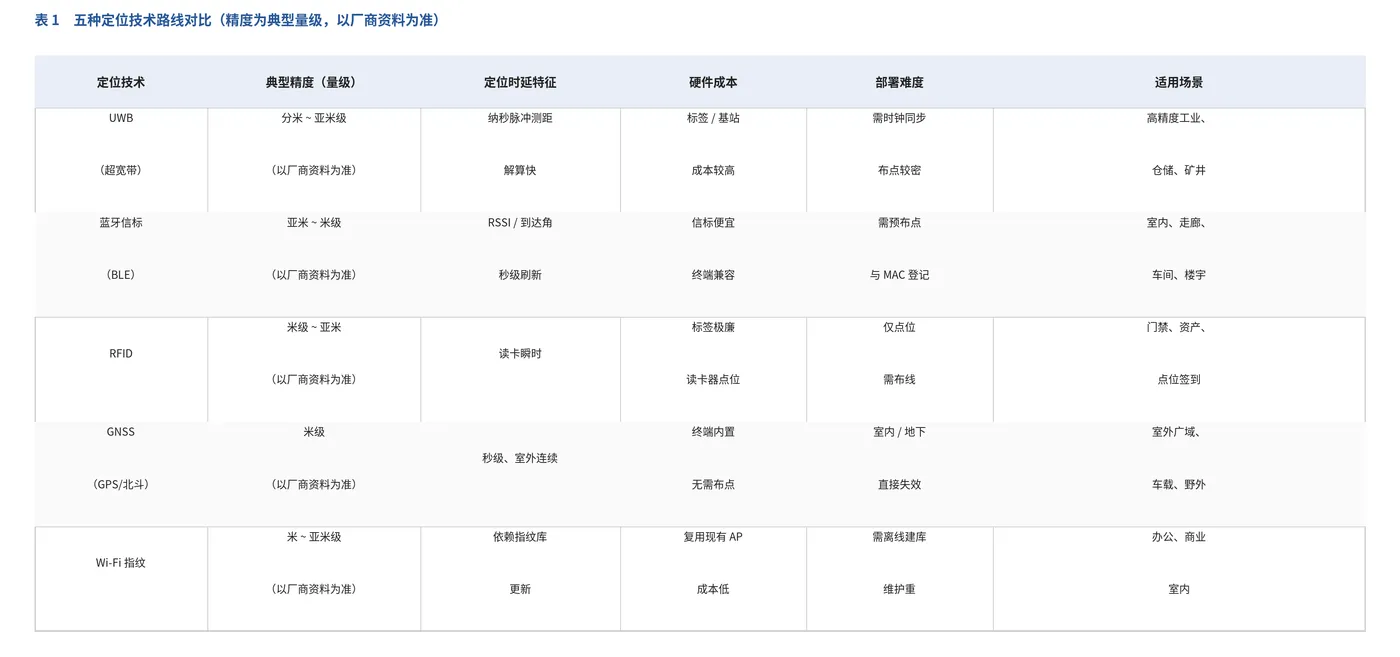Click the 读卡瞬时 text

pyautogui.click(x=520, y=354)
